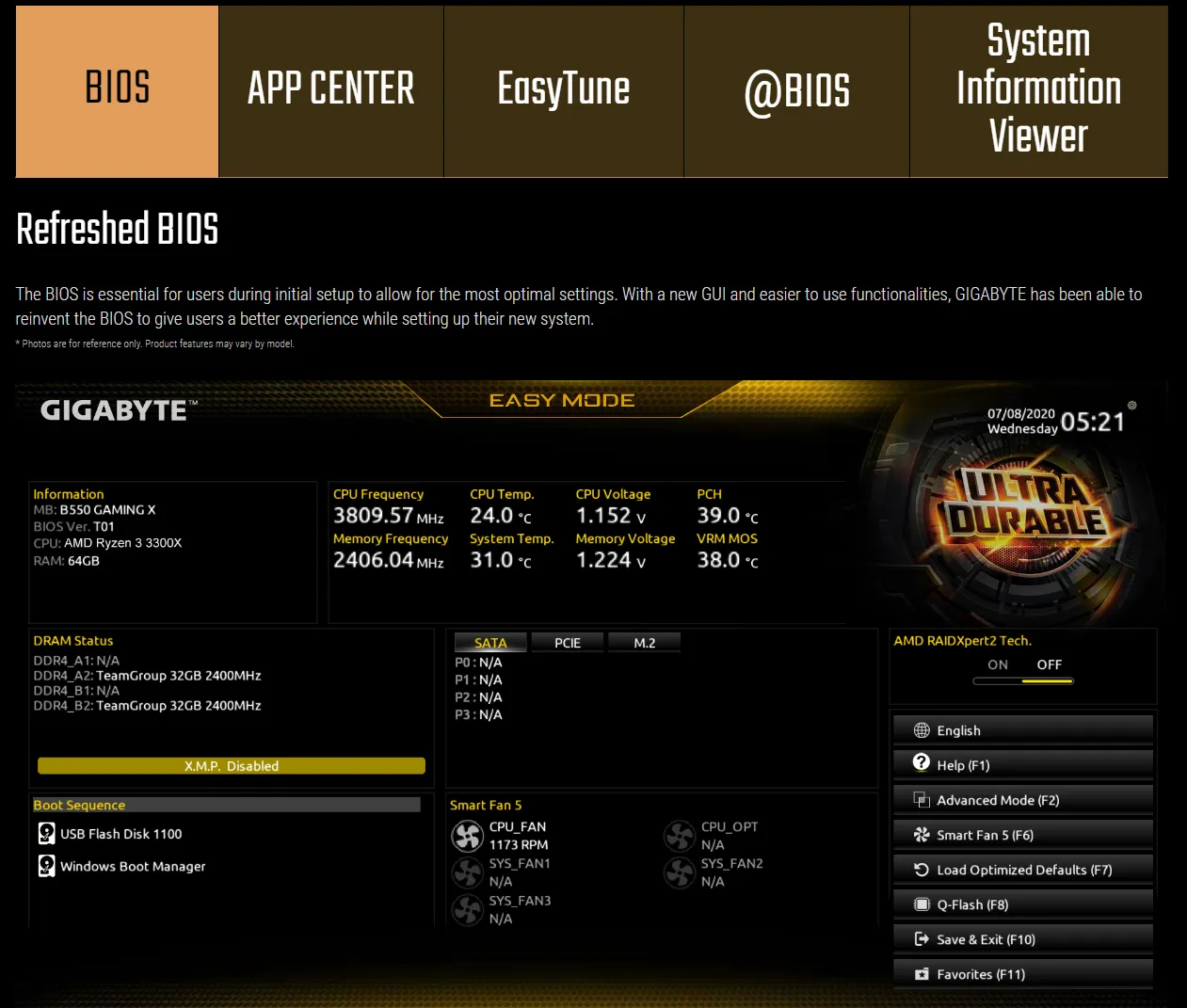This screenshot has width=1187, height=1008.
Task: Click CPU Frequency value 3809.57 MHz
Action: click(x=389, y=516)
